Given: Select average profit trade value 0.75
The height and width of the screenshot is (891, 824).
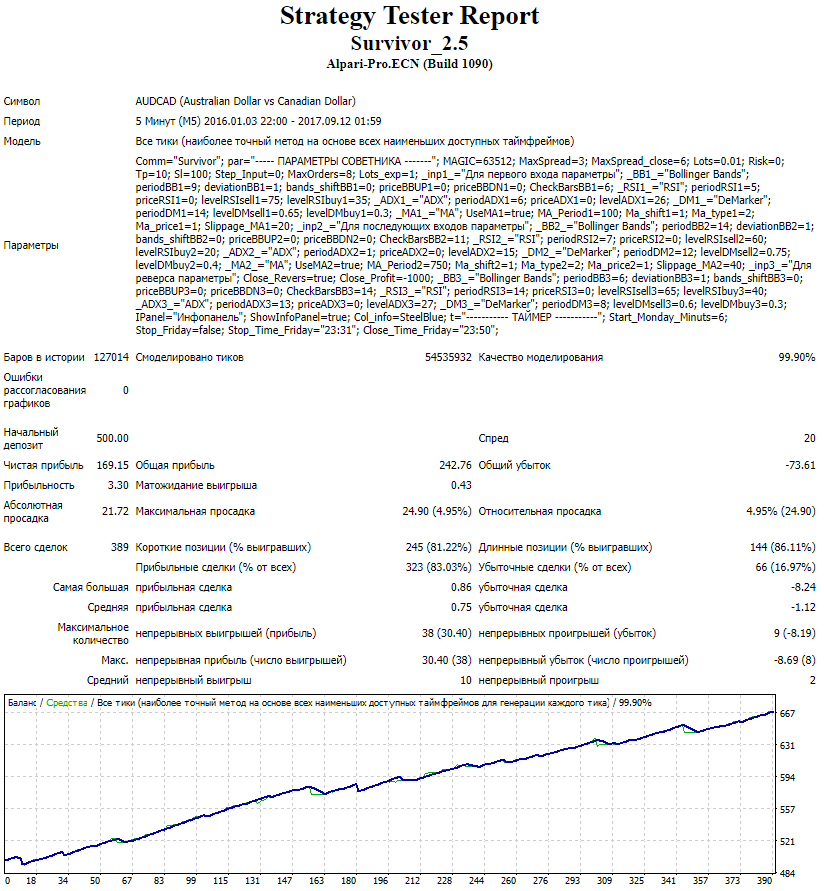Looking at the screenshot, I should pos(461,607).
